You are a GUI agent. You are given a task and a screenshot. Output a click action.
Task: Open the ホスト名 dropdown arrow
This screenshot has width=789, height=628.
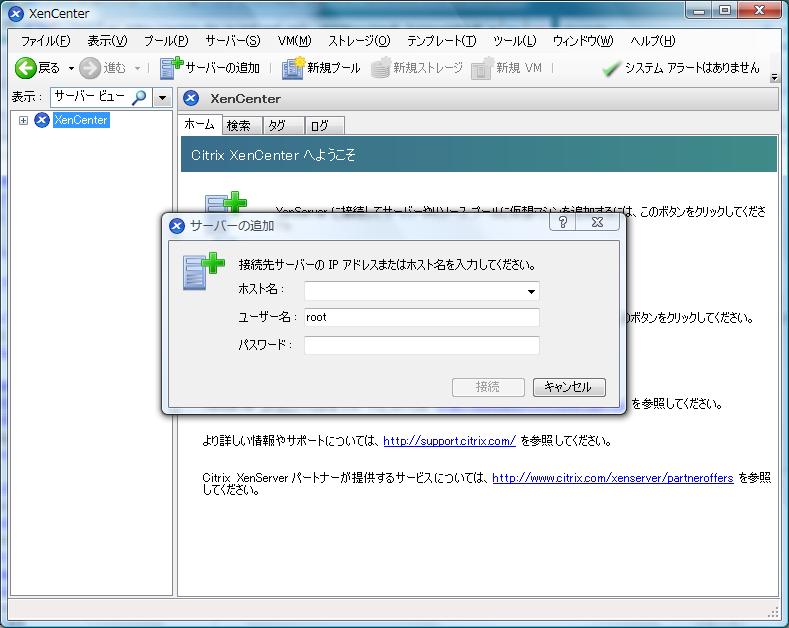(x=531, y=291)
